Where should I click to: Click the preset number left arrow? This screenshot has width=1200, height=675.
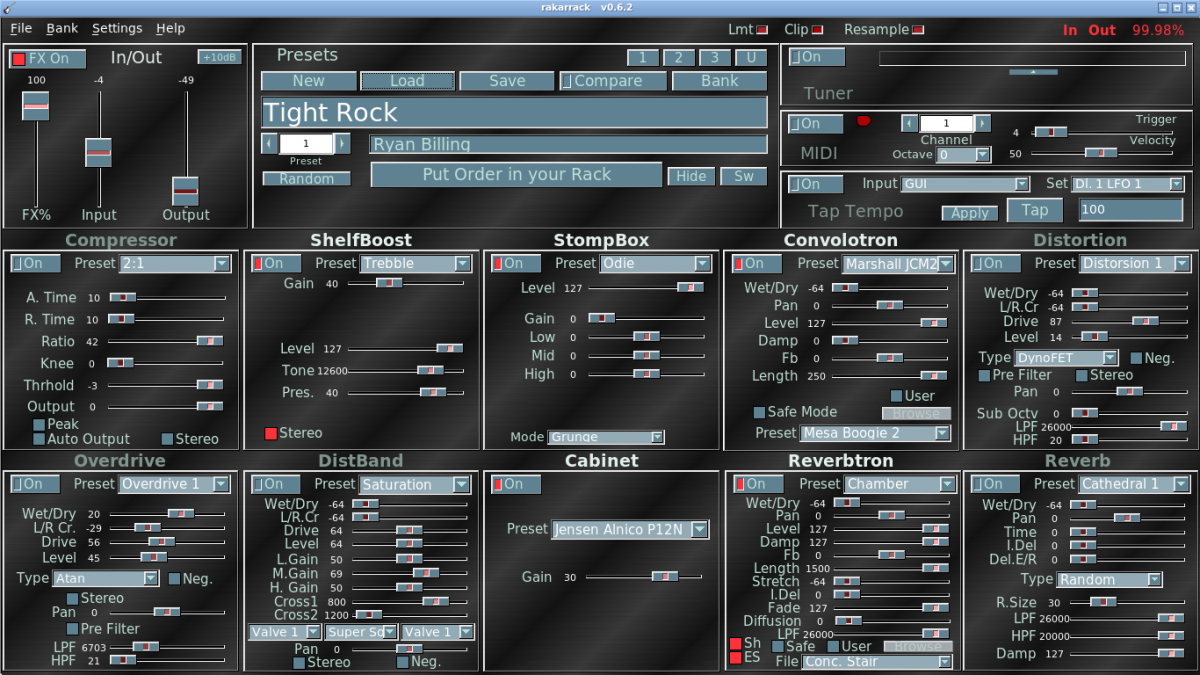[x=270, y=144]
